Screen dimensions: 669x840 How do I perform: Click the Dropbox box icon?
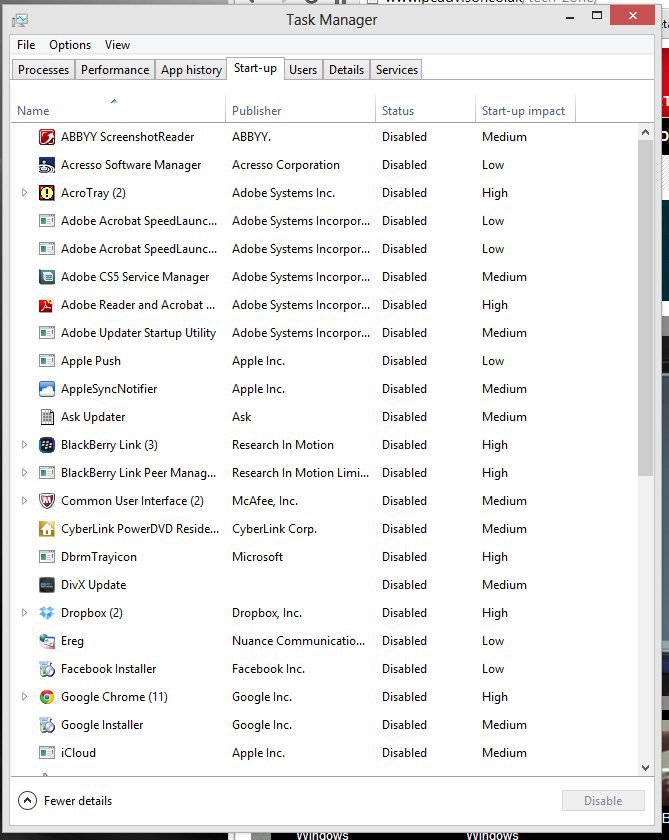pyautogui.click(x=47, y=613)
